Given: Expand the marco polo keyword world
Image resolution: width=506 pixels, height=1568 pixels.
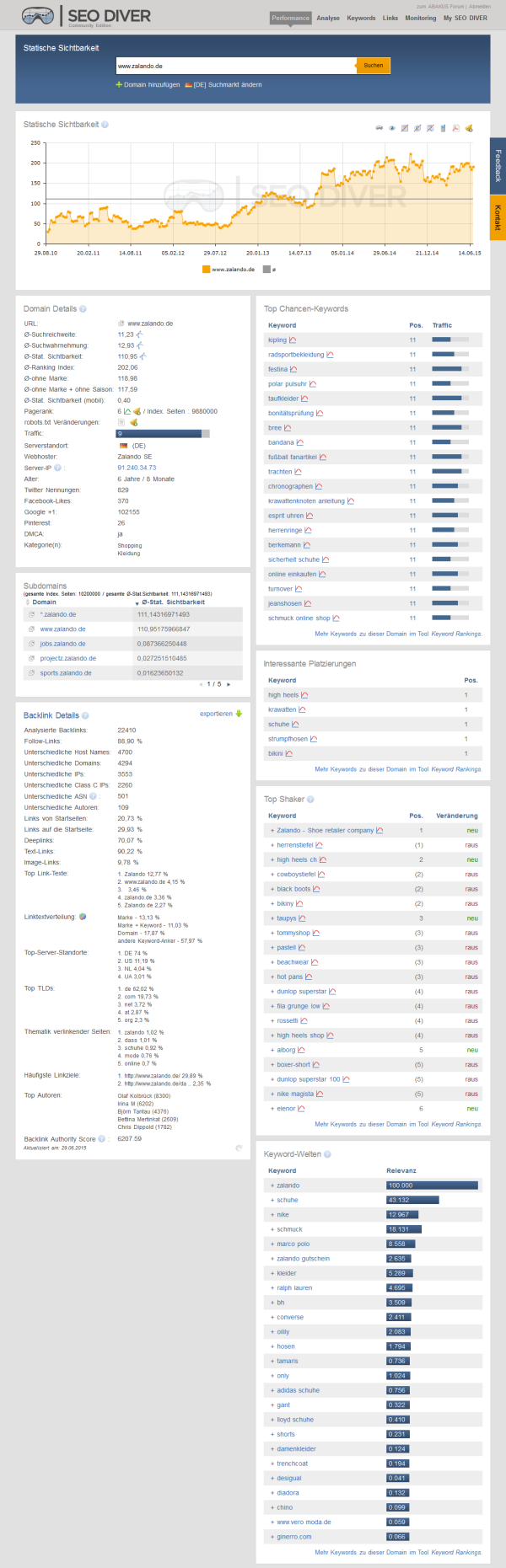Looking at the screenshot, I should (x=272, y=1244).
